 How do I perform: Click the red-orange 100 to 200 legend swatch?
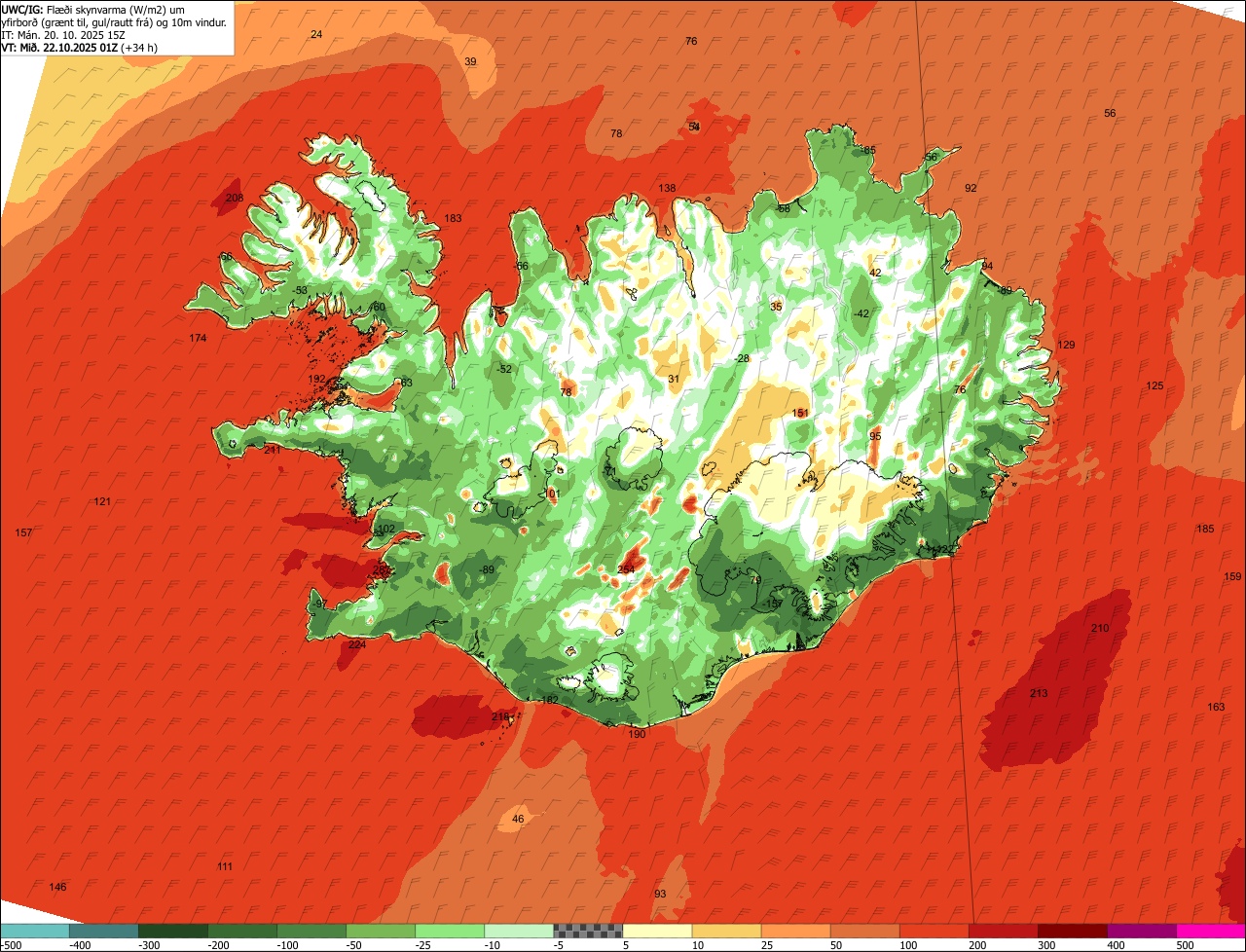pos(934,932)
